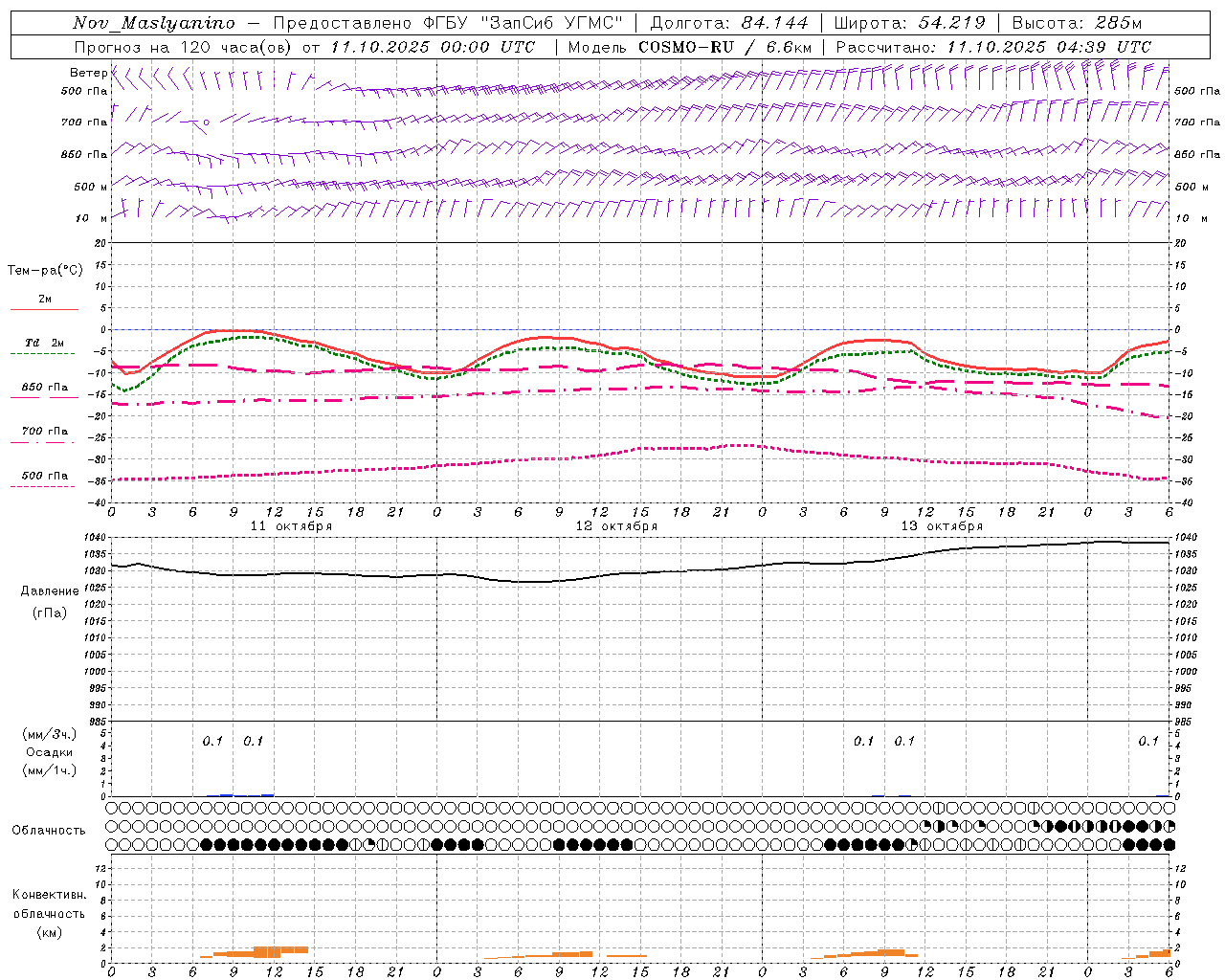The image size is (1225, 980).
Task: Click the (км) unit label of convective panel
Action: (49, 931)
